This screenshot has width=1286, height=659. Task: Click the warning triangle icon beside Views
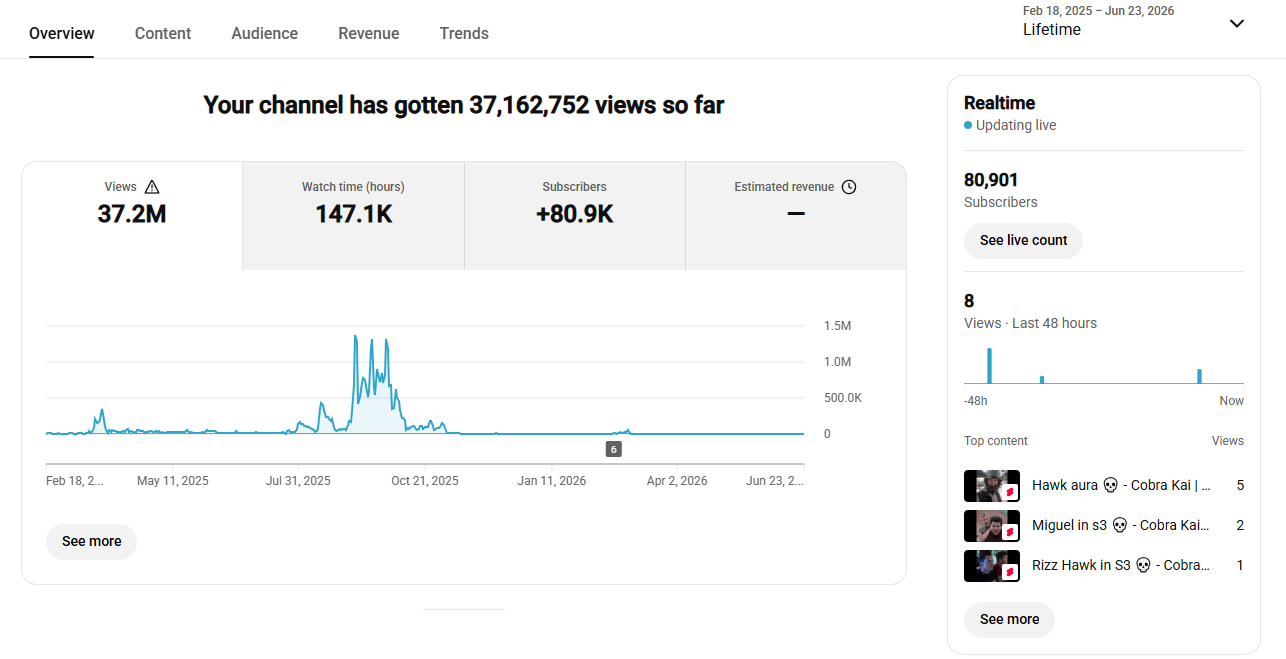point(152,187)
